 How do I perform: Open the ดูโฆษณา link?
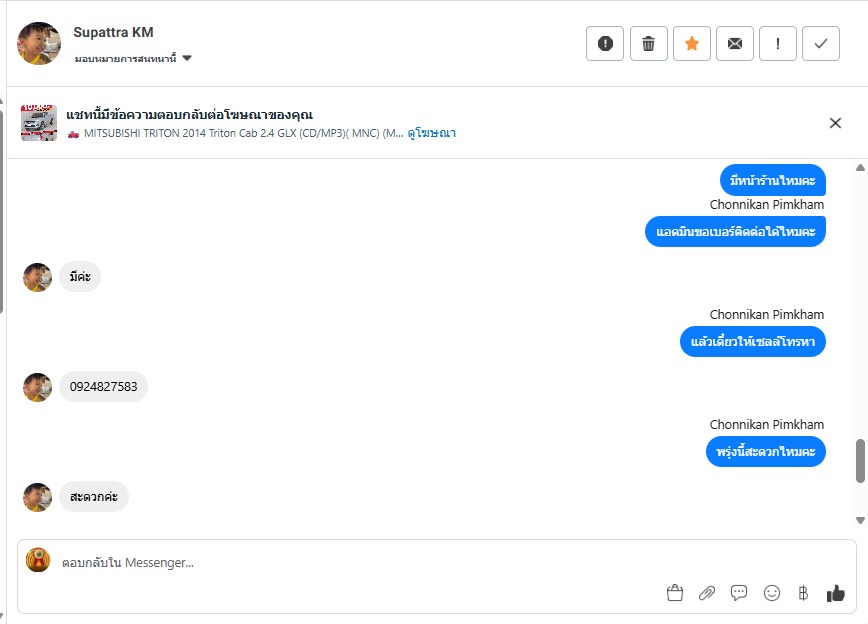coord(432,133)
